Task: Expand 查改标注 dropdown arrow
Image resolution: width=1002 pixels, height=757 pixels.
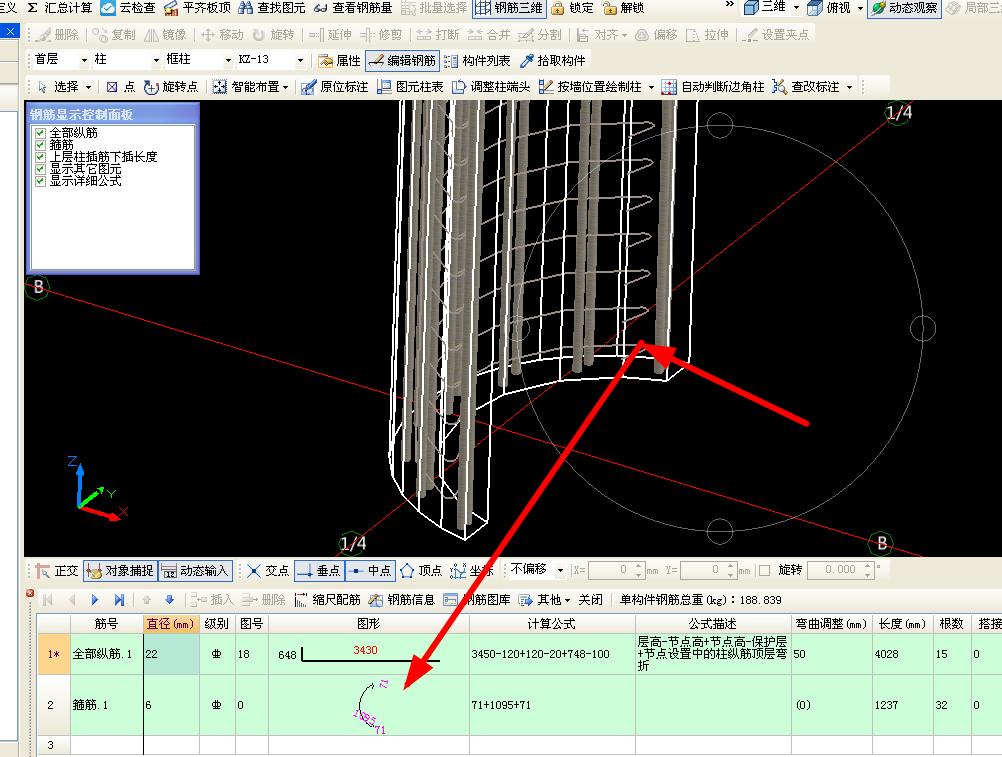Action: pos(850,87)
